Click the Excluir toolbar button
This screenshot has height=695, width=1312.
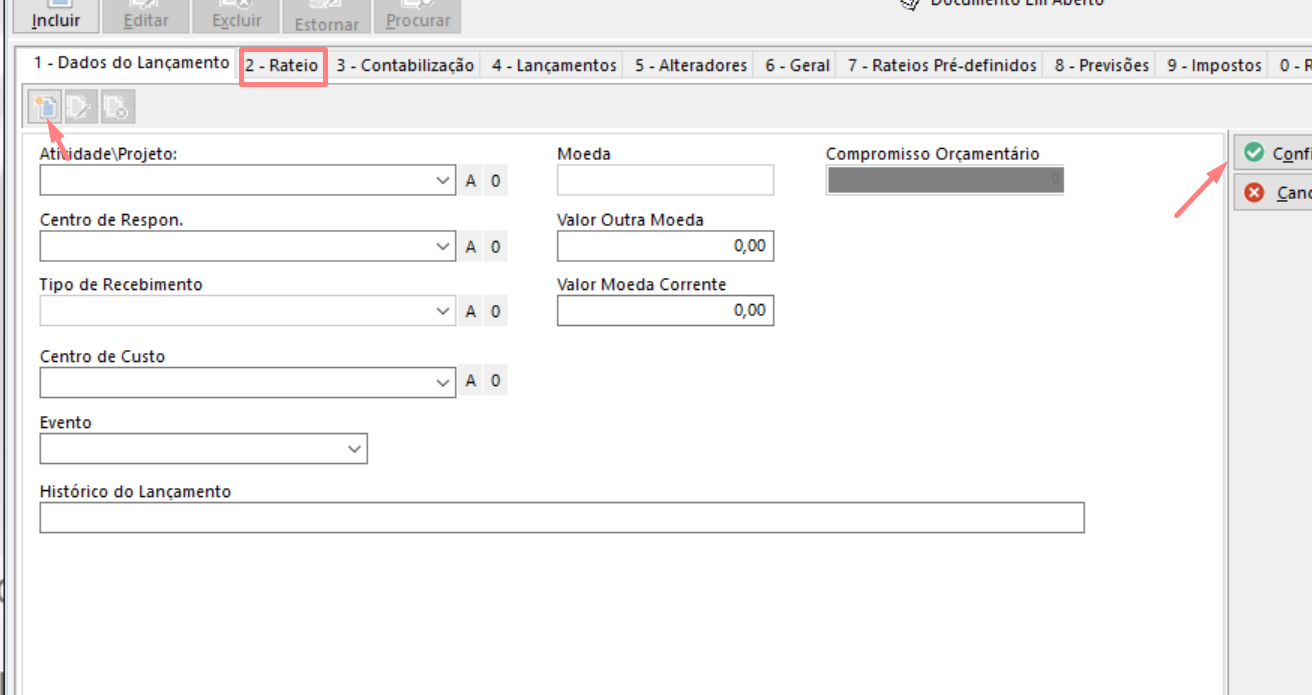[237, 16]
